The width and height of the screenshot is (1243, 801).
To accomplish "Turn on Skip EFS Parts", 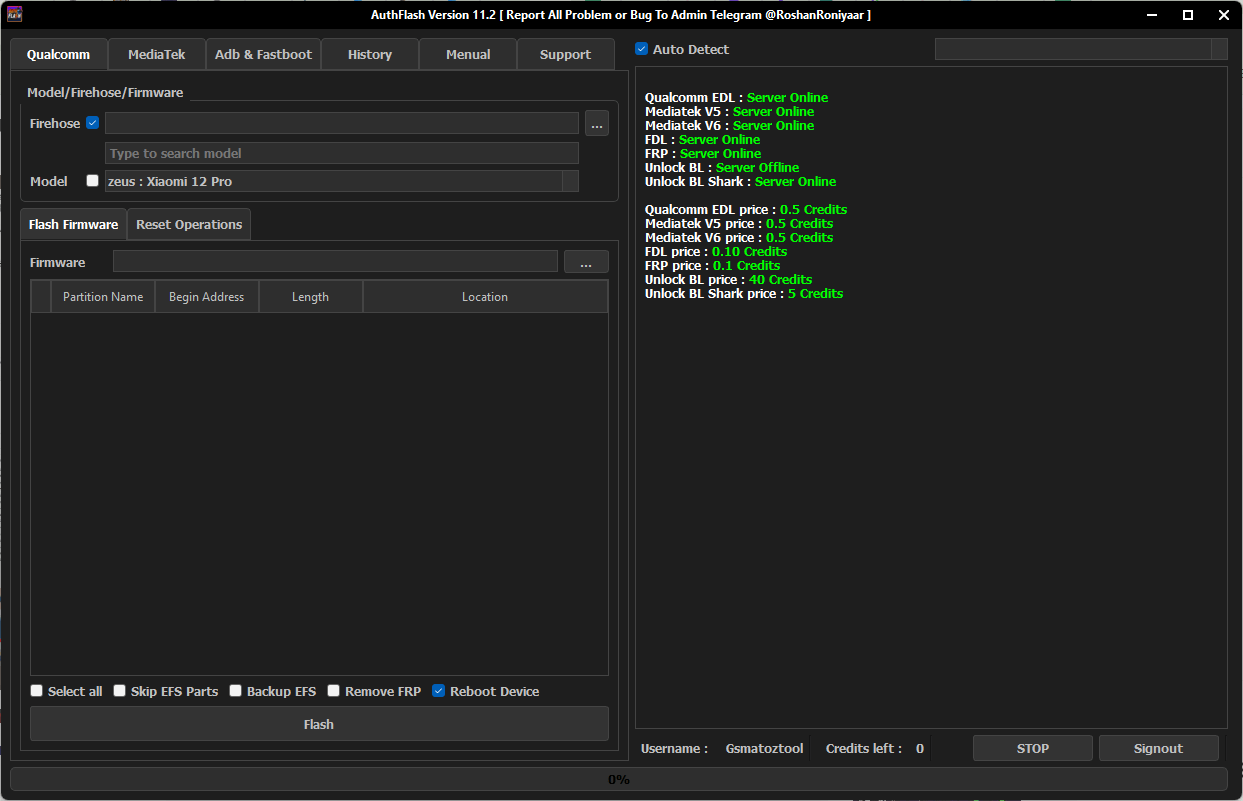I will (x=119, y=691).
